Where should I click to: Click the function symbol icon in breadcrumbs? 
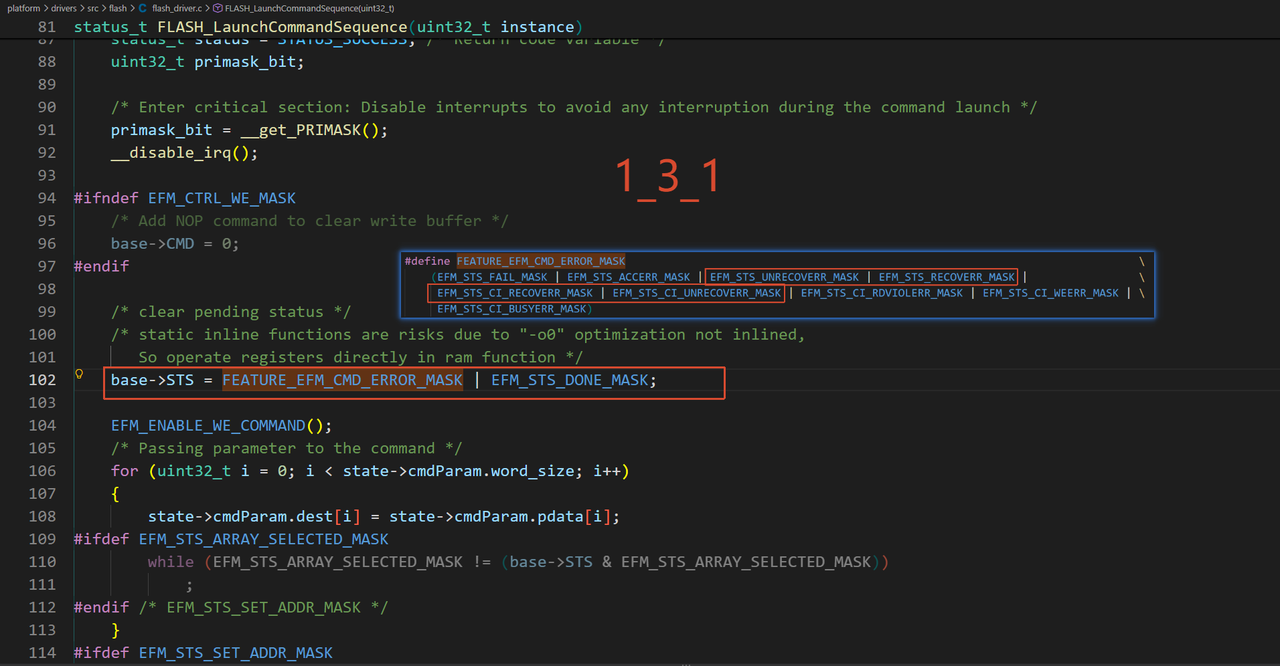[217, 7]
